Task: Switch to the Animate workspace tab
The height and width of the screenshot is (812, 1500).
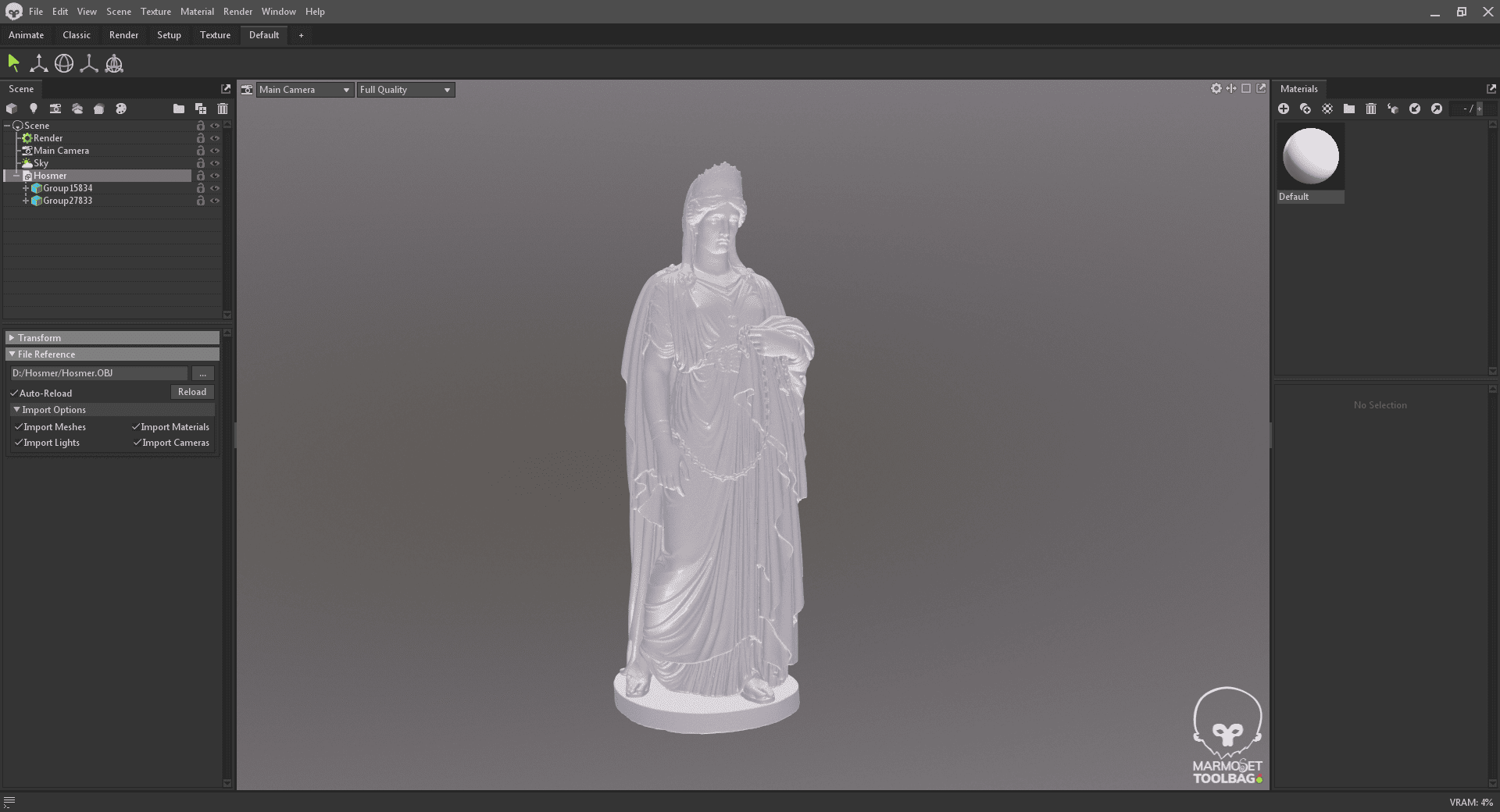Action: [x=26, y=35]
